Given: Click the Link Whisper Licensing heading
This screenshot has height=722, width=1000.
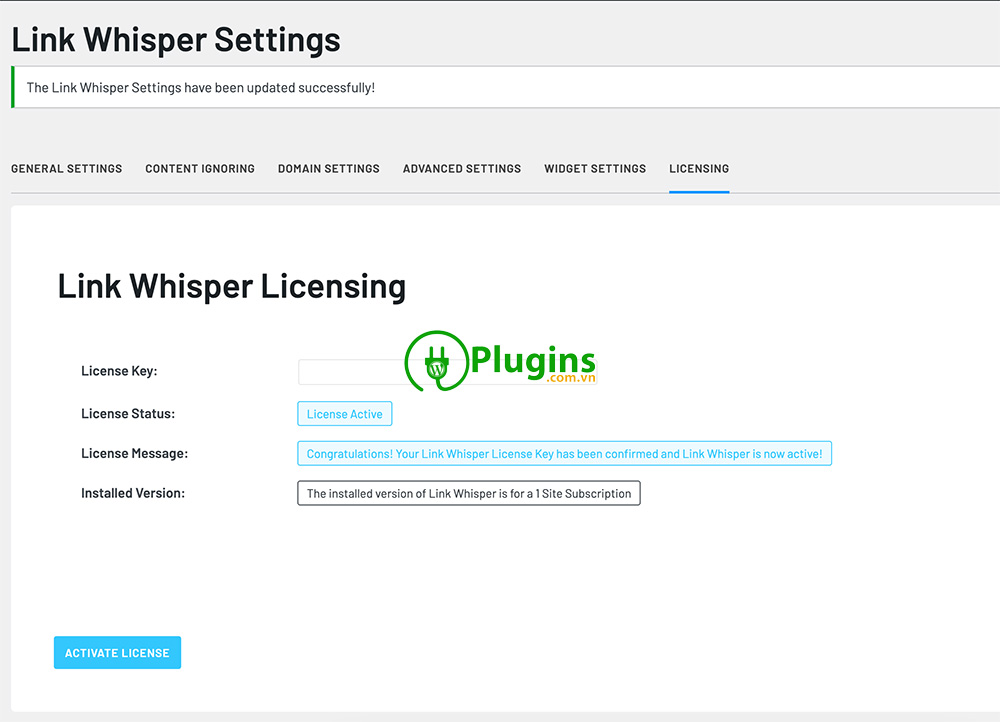Looking at the screenshot, I should click(x=231, y=286).
